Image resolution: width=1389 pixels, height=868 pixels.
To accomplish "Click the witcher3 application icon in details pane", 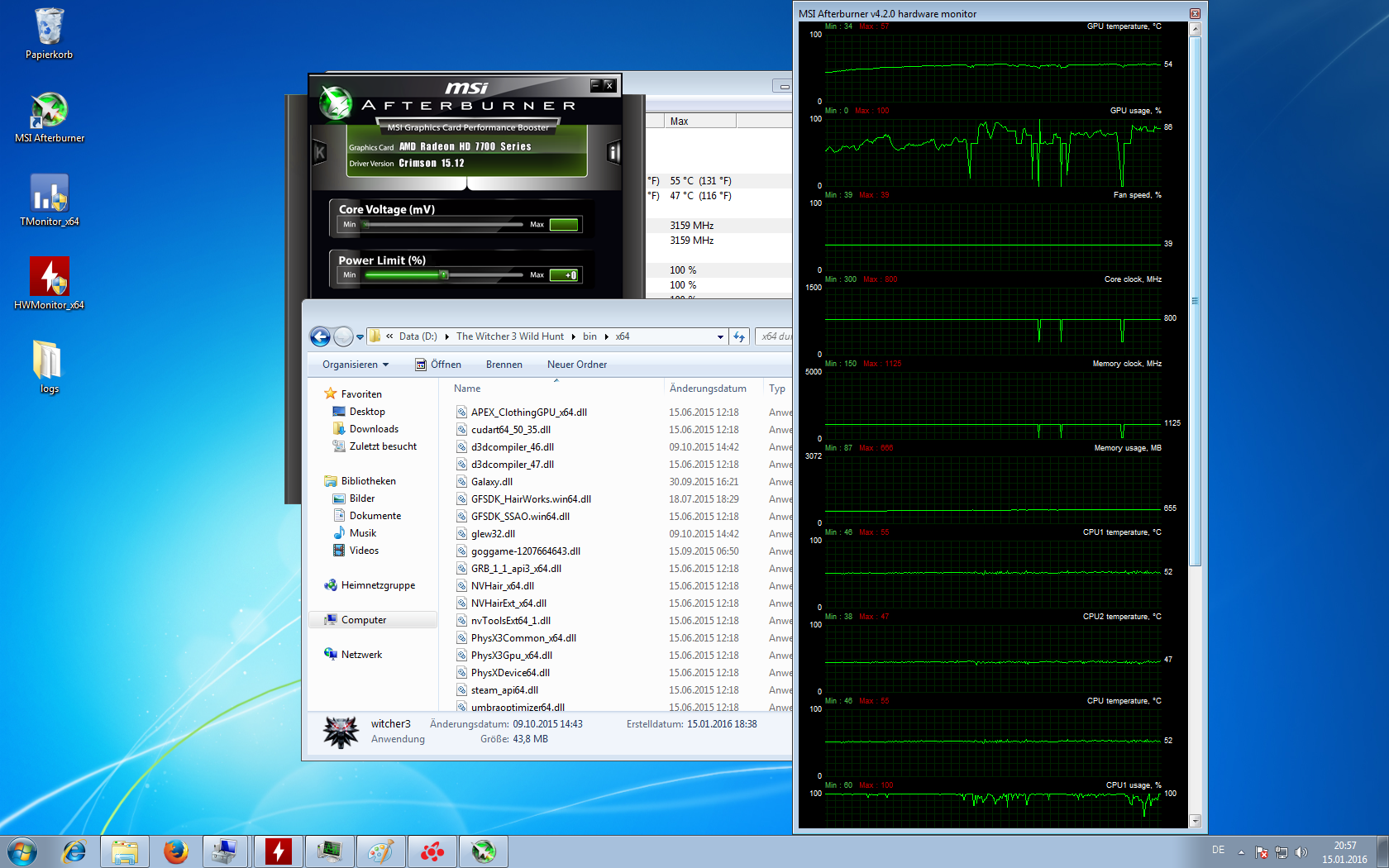I will (341, 732).
